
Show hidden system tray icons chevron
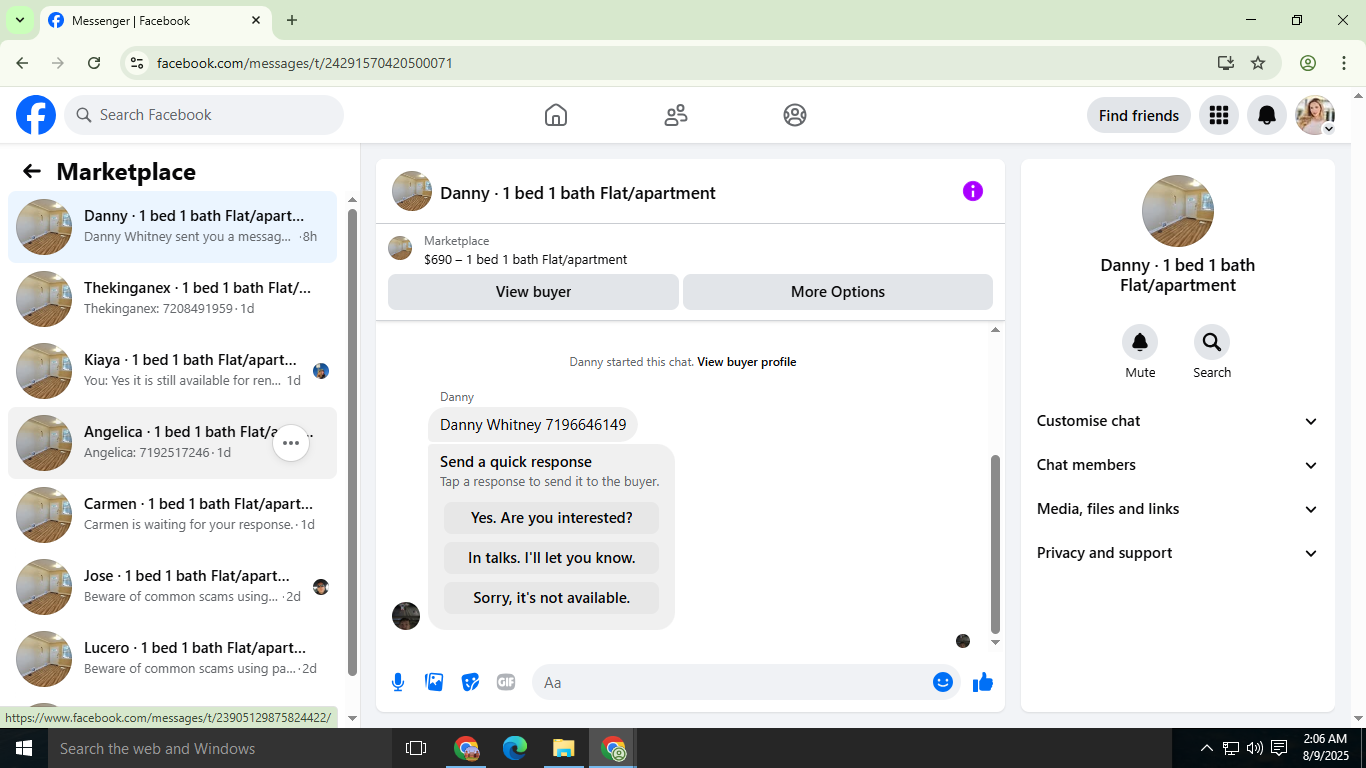pos(1207,748)
